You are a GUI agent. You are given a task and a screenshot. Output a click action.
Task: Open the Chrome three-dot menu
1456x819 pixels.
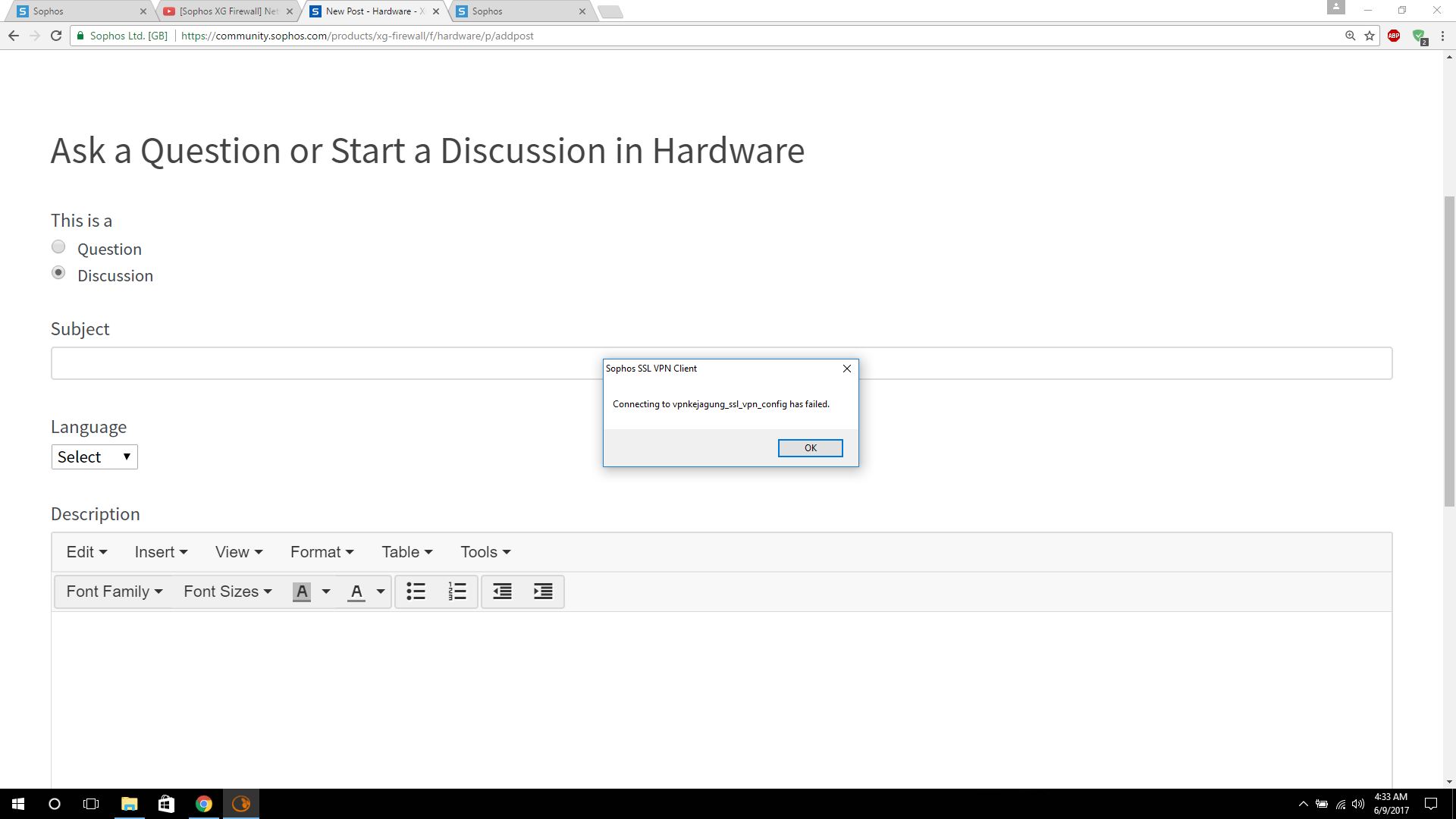[x=1442, y=36]
